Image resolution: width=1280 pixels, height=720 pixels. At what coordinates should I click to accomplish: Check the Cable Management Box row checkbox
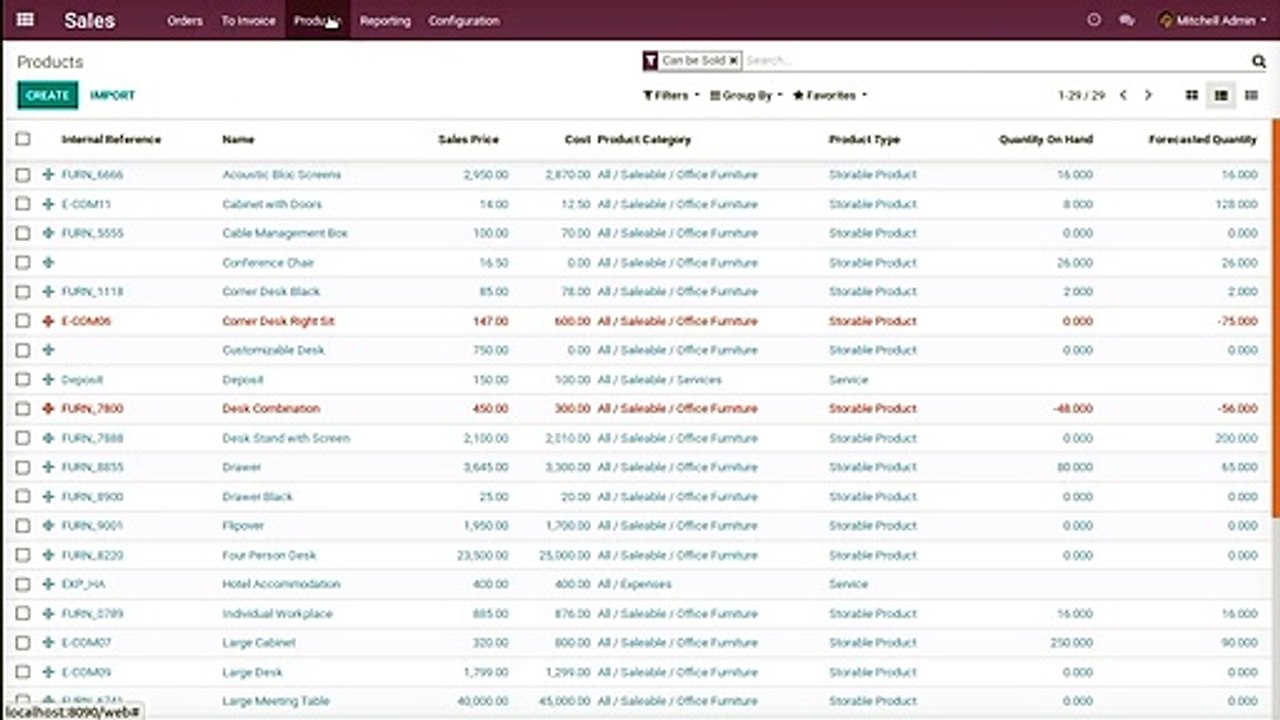coord(23,233)
